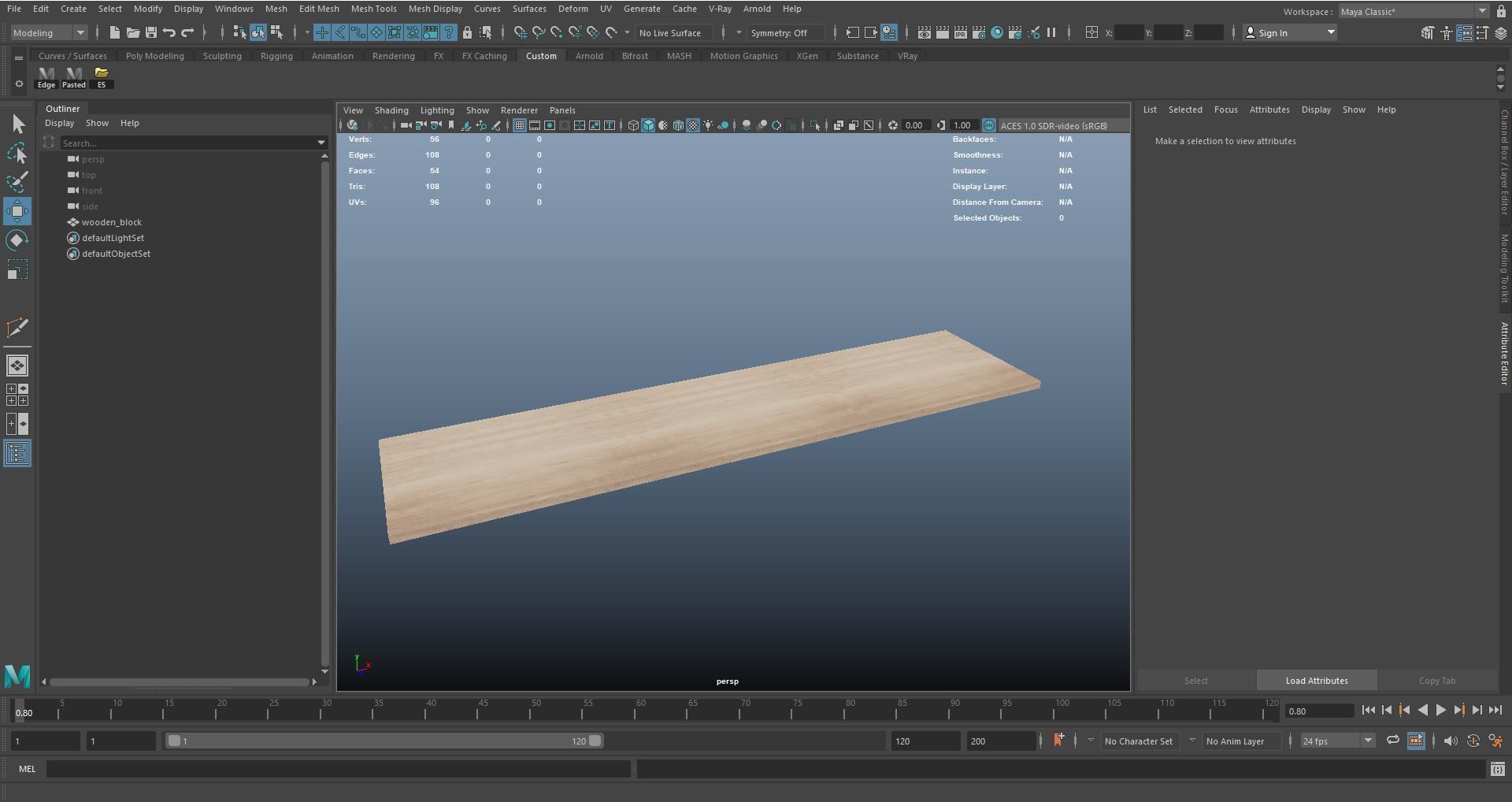Click the Load Attributes button
Screen dimensions: 1512x802
pos(1317,681)
